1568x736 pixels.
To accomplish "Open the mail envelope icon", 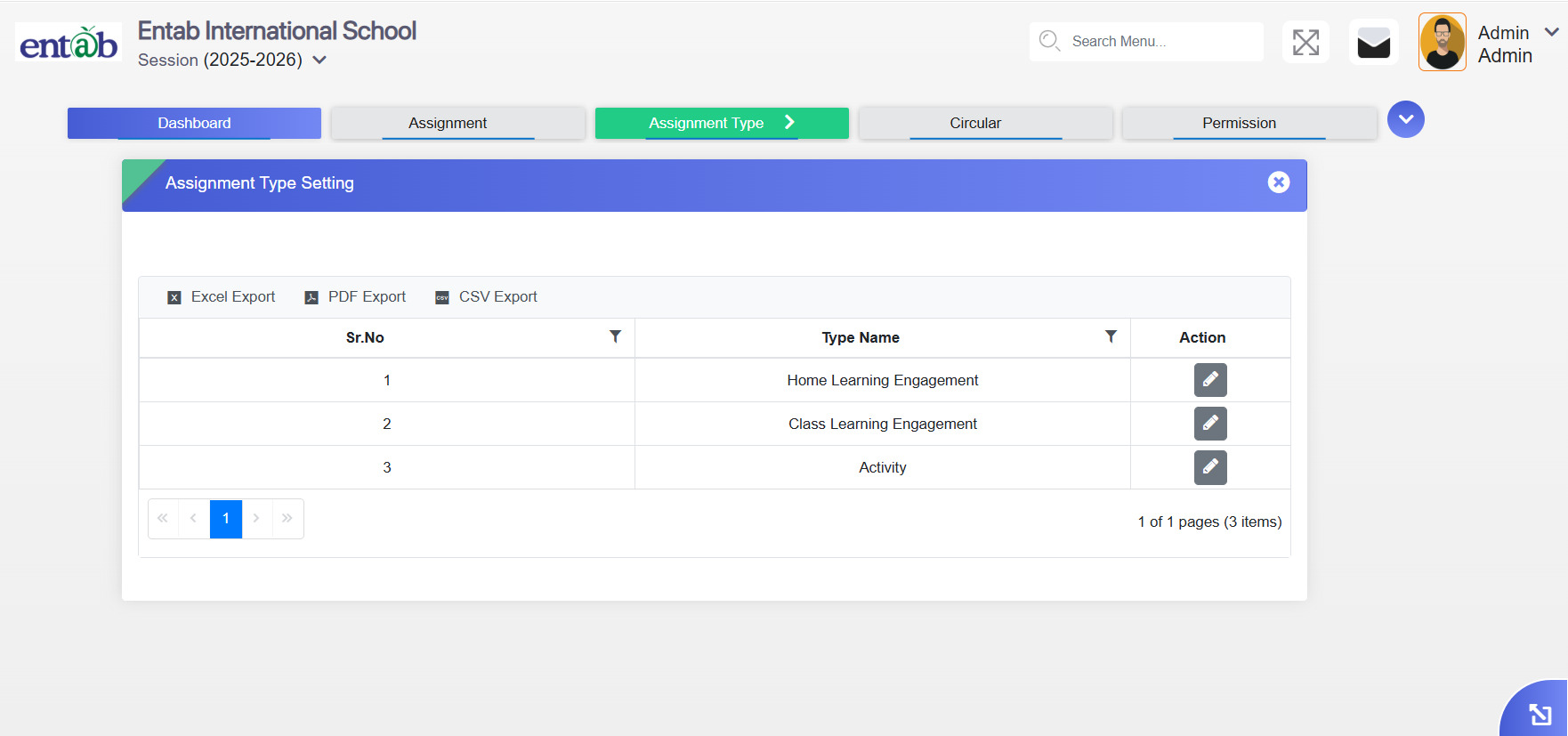I will 1373,42.
